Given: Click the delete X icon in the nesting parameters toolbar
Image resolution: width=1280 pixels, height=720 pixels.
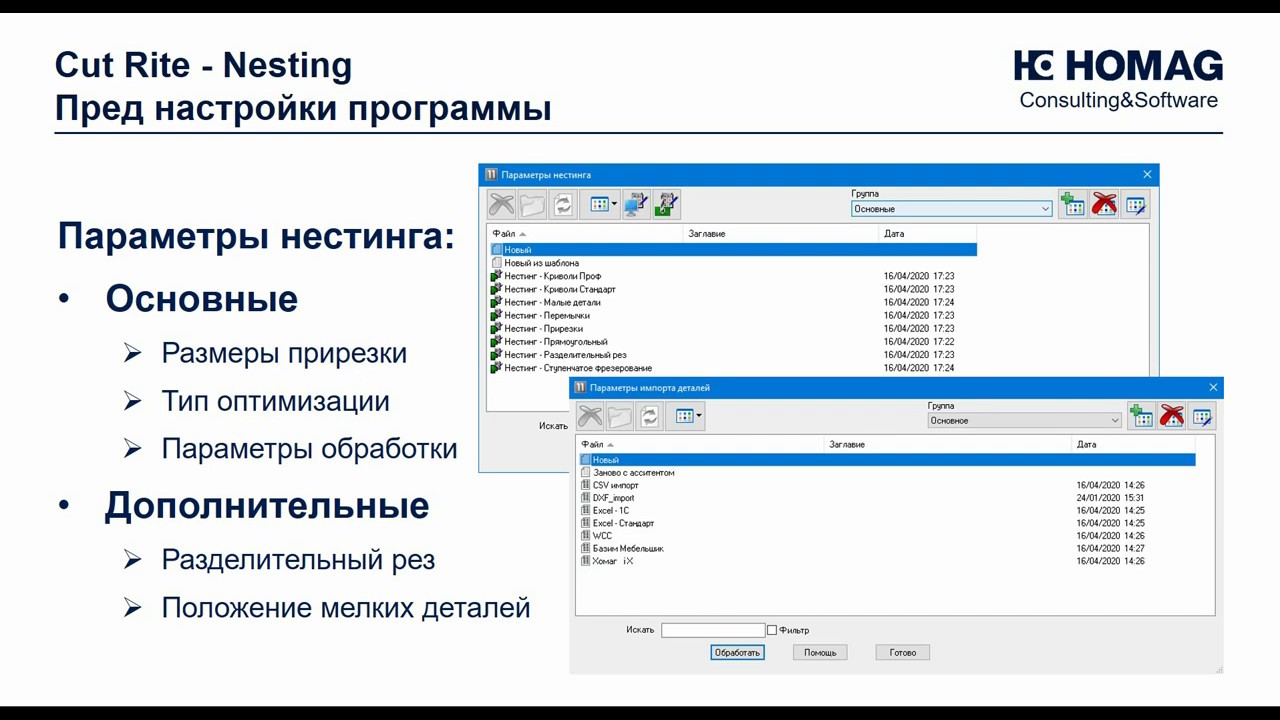Looking at the screenshot, I should (x=502, y=204).
